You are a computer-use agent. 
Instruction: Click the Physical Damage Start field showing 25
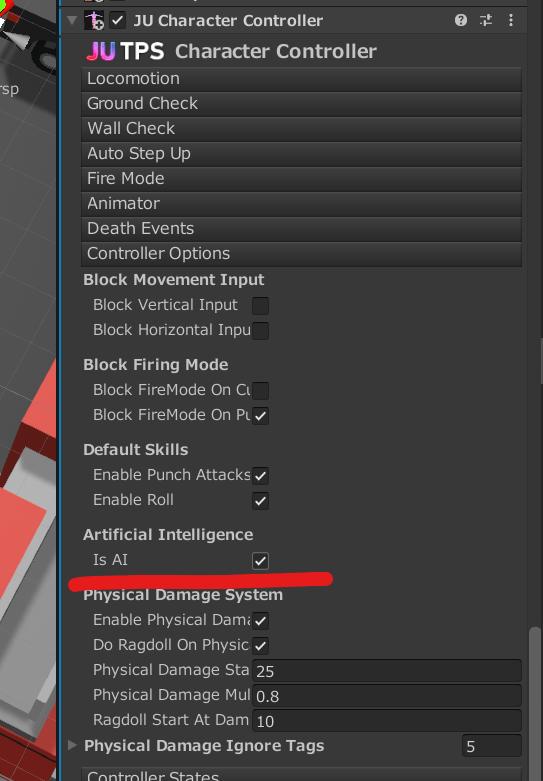387,671
